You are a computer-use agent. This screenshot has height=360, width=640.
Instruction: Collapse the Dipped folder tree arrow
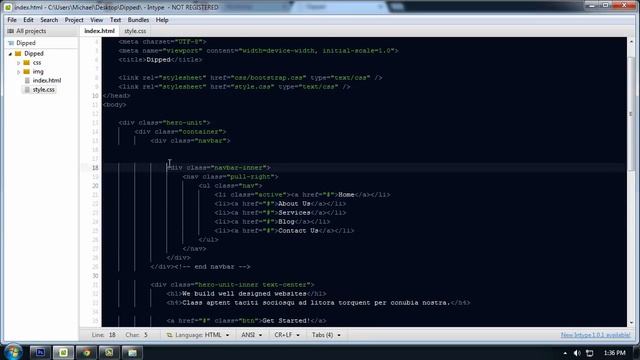click(10, 53)
